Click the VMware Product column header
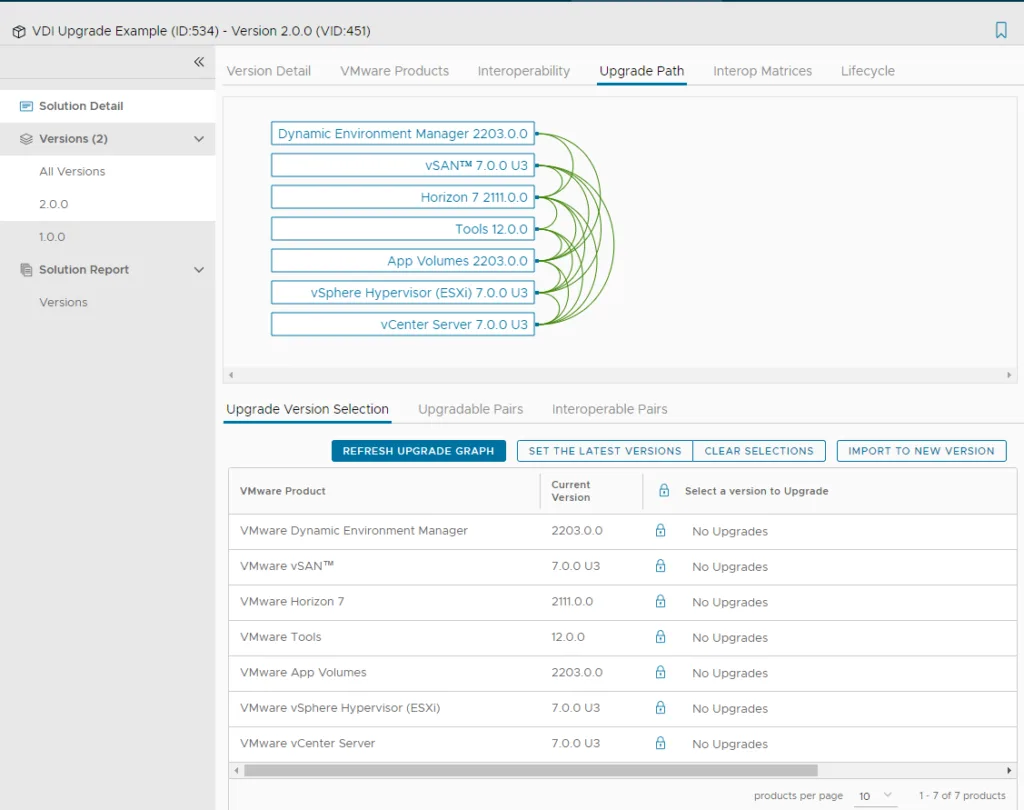This screenshot has width=1024, height=810. (x=283, y=491)
